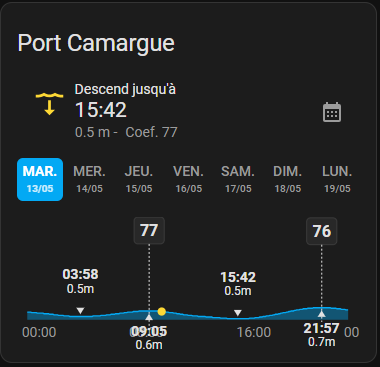The image size is (380, 367).
Task: Click low tide marker triangle at 15:42
Action: click(237, 313)
